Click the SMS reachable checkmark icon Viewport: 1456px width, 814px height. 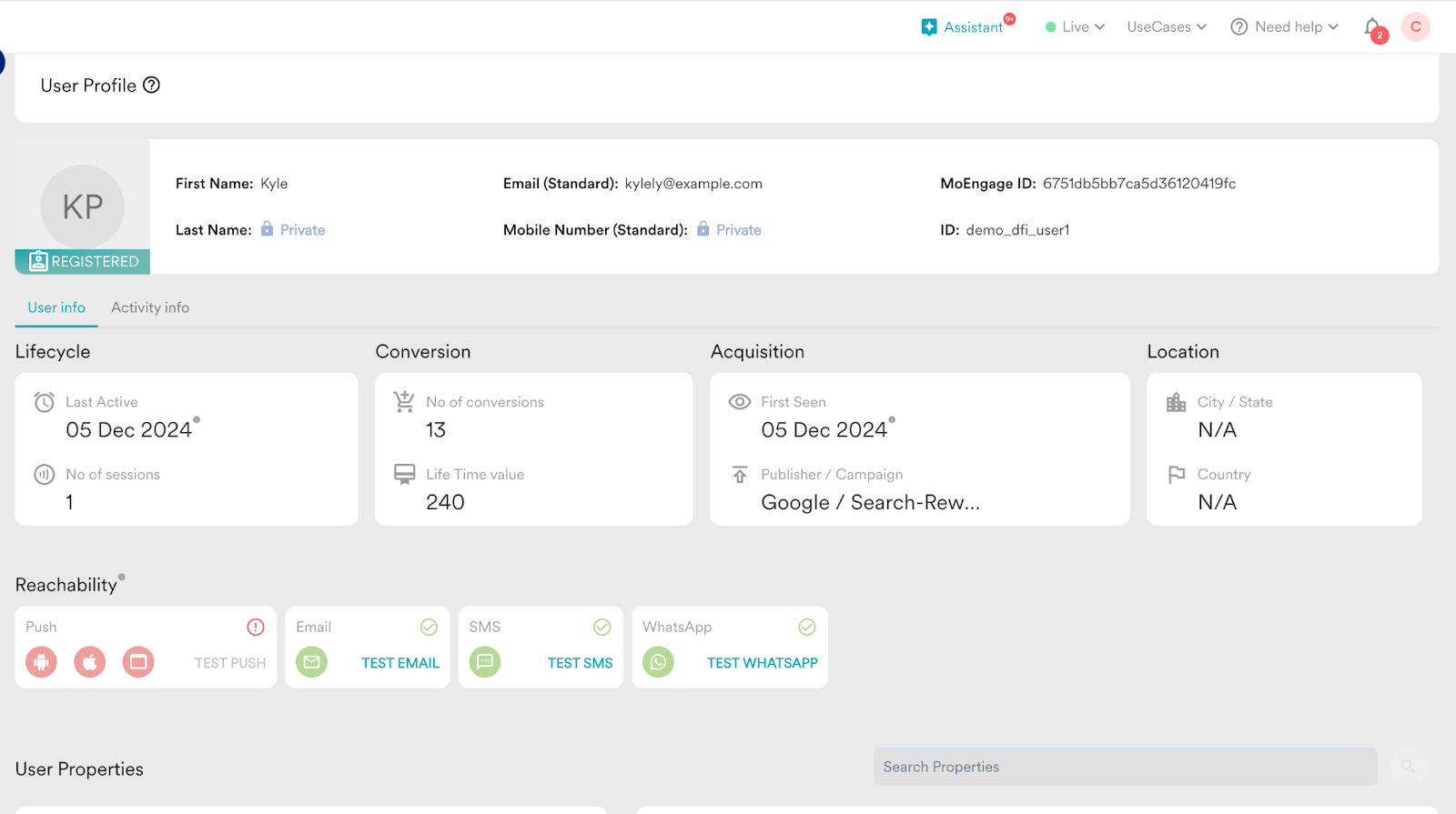(x=602, y=627)
